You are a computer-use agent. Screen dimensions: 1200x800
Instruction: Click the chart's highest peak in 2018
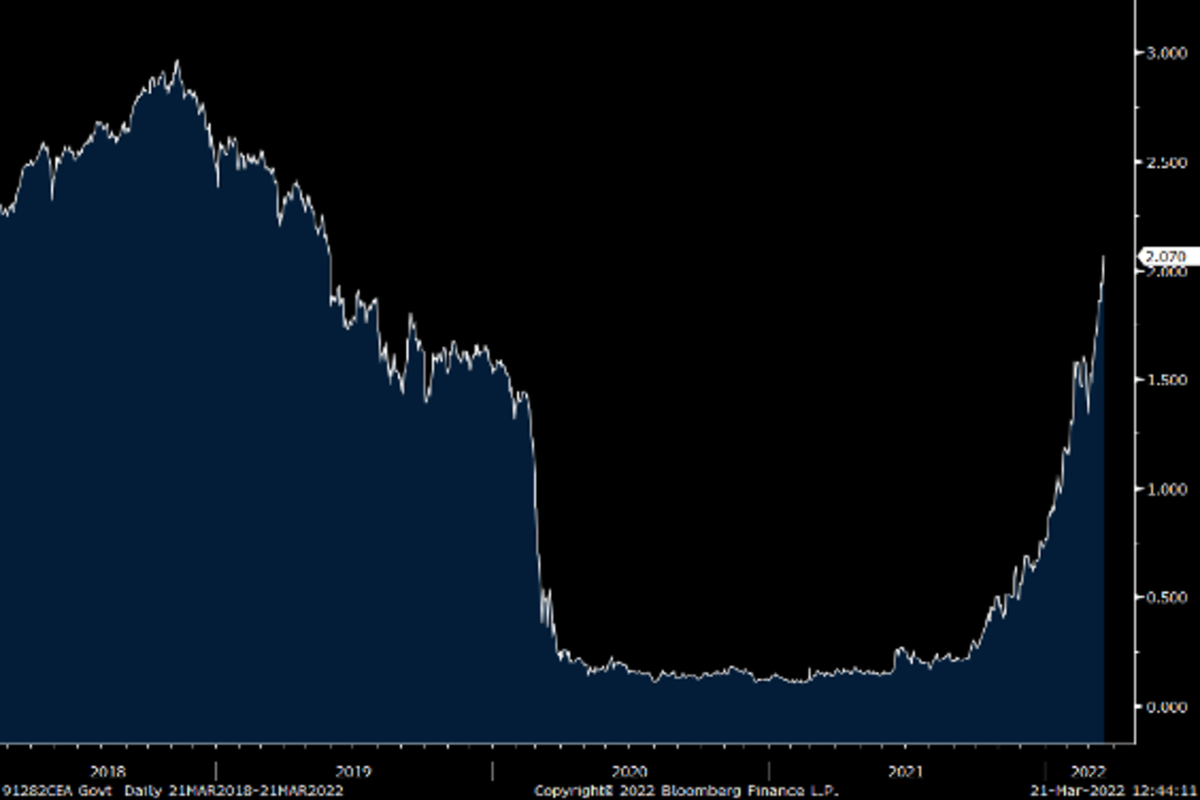[x=177, y=63]
